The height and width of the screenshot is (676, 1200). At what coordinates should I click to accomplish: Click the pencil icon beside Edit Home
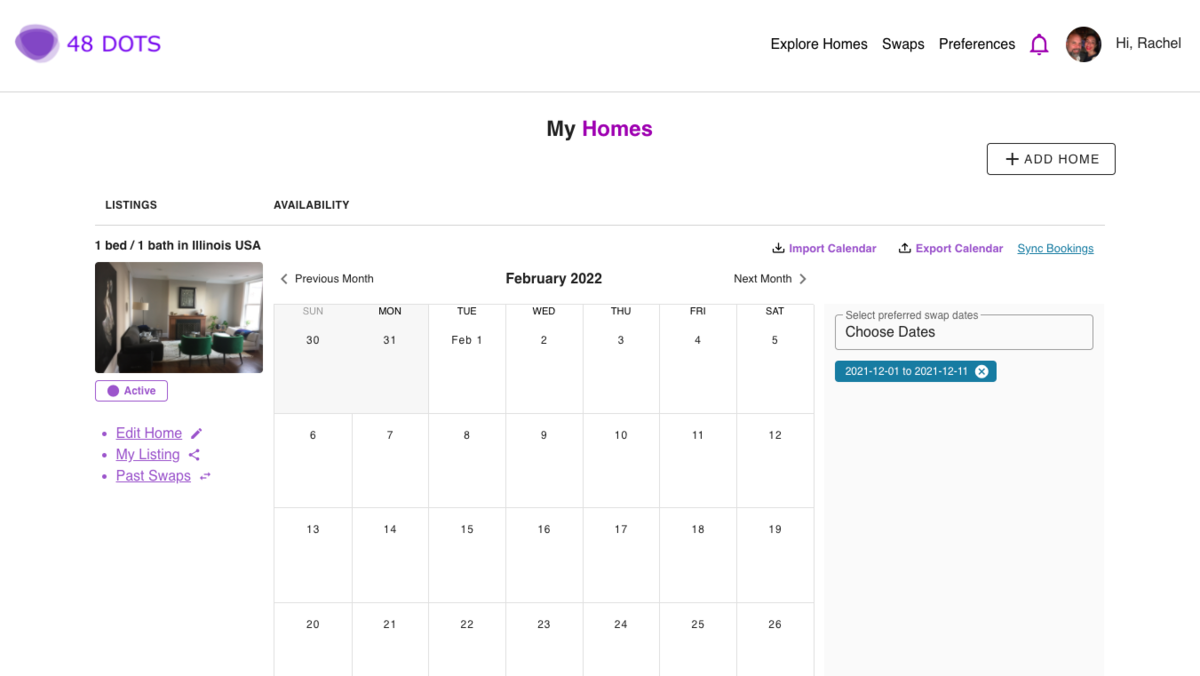coord(197,433)
